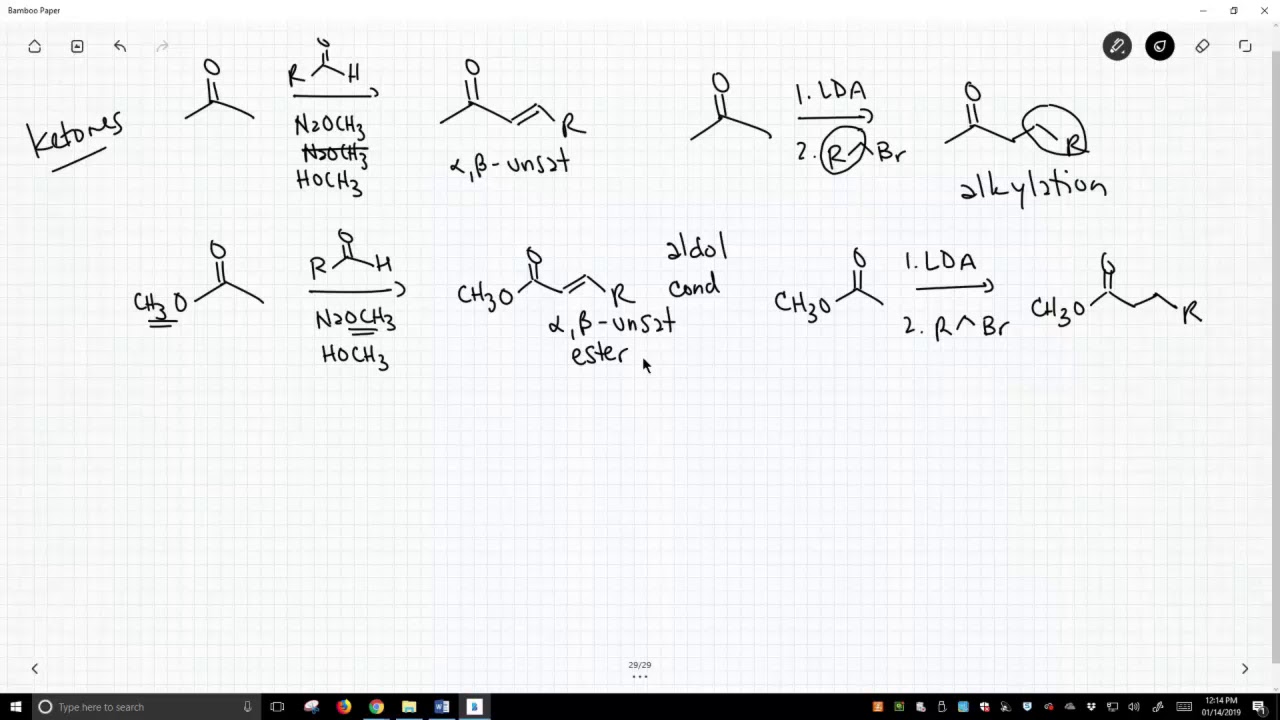Screen dimensions: 1280x720
Task: Redo the undone stroke
Action: point(162,46)
